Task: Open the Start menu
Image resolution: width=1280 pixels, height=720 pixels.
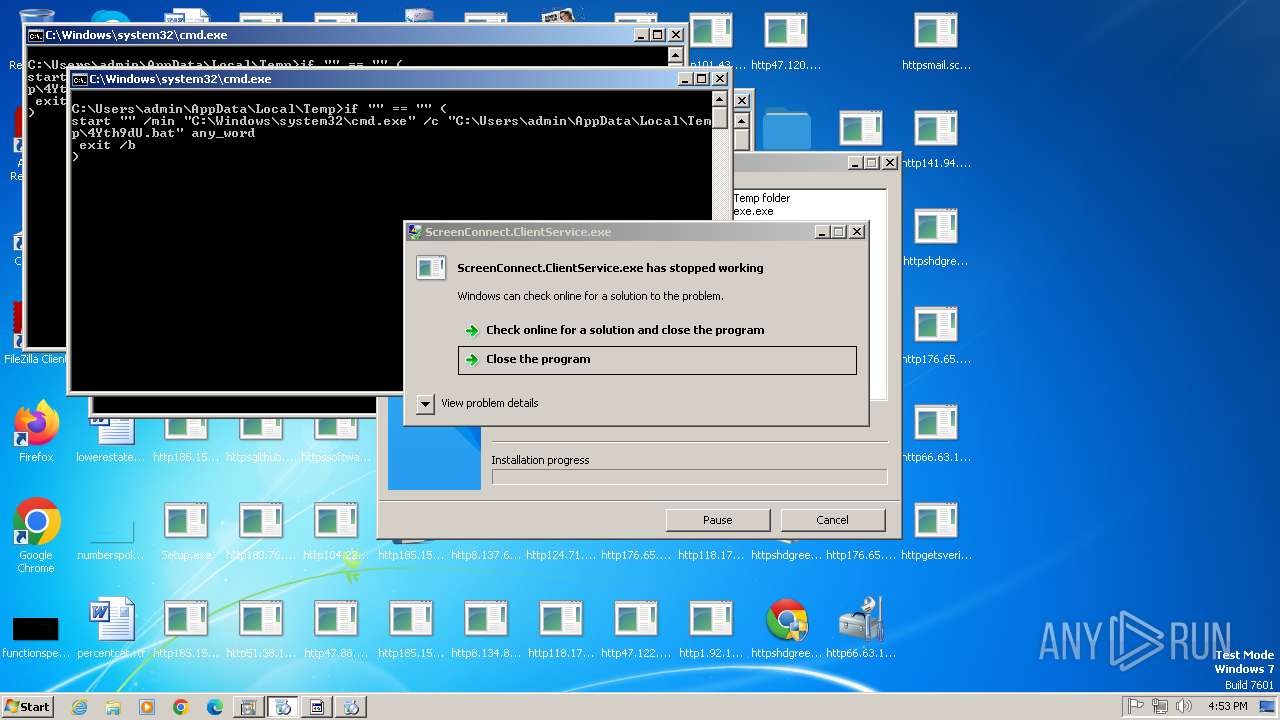Action: [27, 706]
